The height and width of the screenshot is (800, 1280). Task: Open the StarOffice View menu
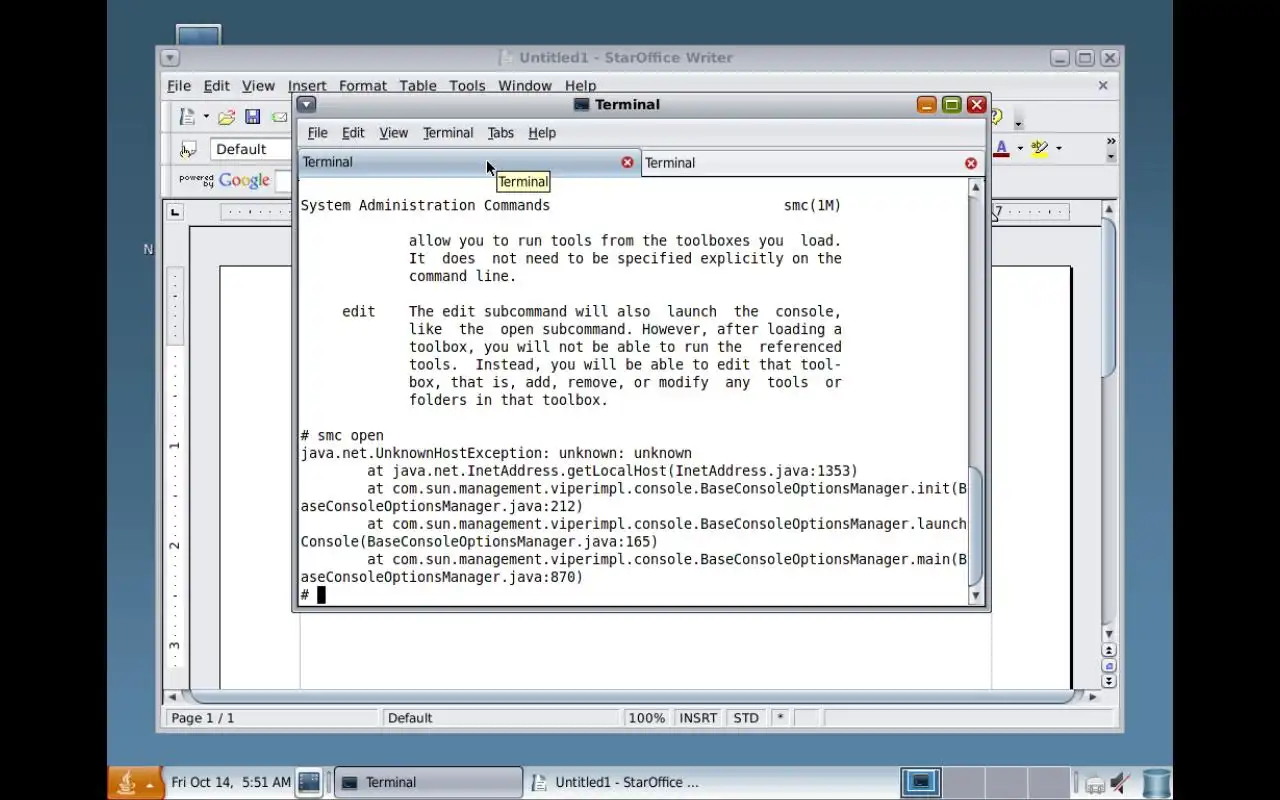tap(258, 86)
